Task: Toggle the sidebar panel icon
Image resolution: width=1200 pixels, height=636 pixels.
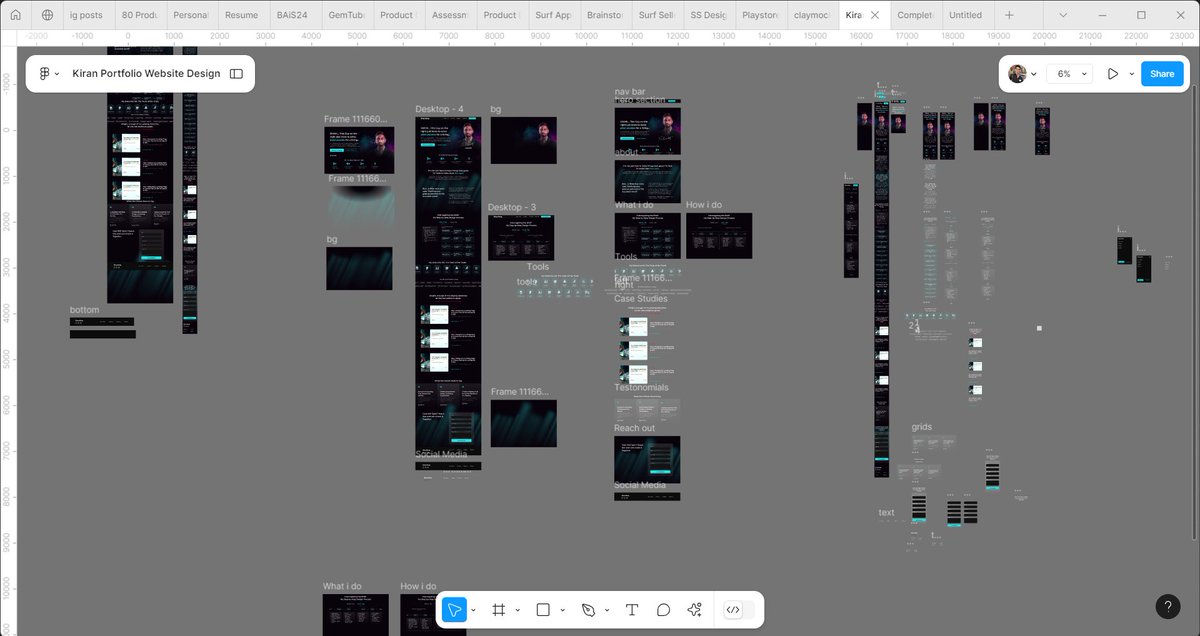Action: [x=236, y=74]
